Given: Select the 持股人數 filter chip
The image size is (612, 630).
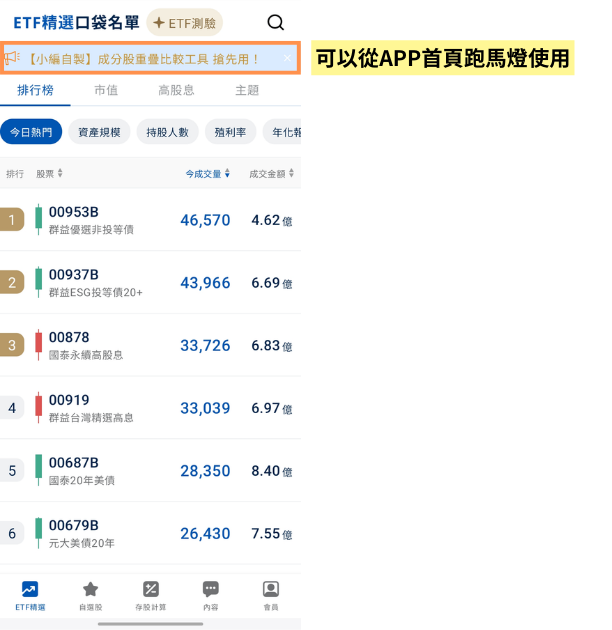Looking at the screenshot, I should pyautogui.click(x=168, y=132).
